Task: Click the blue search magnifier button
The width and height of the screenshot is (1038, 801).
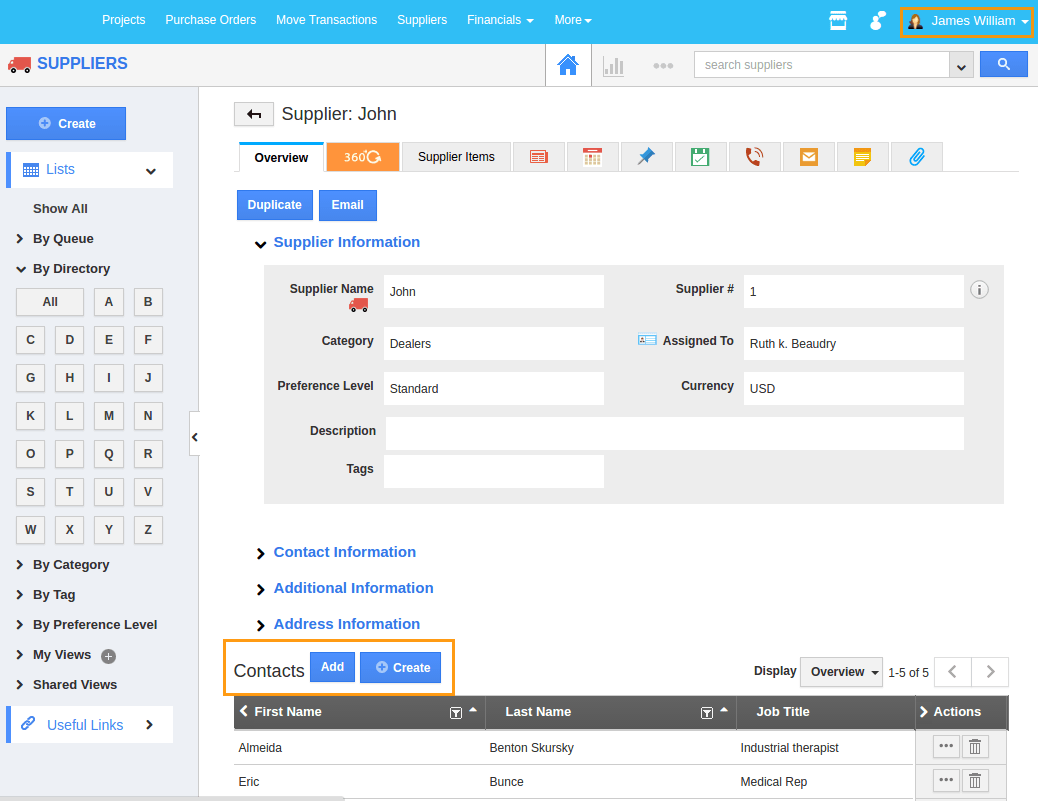Action: point(1004,64)
